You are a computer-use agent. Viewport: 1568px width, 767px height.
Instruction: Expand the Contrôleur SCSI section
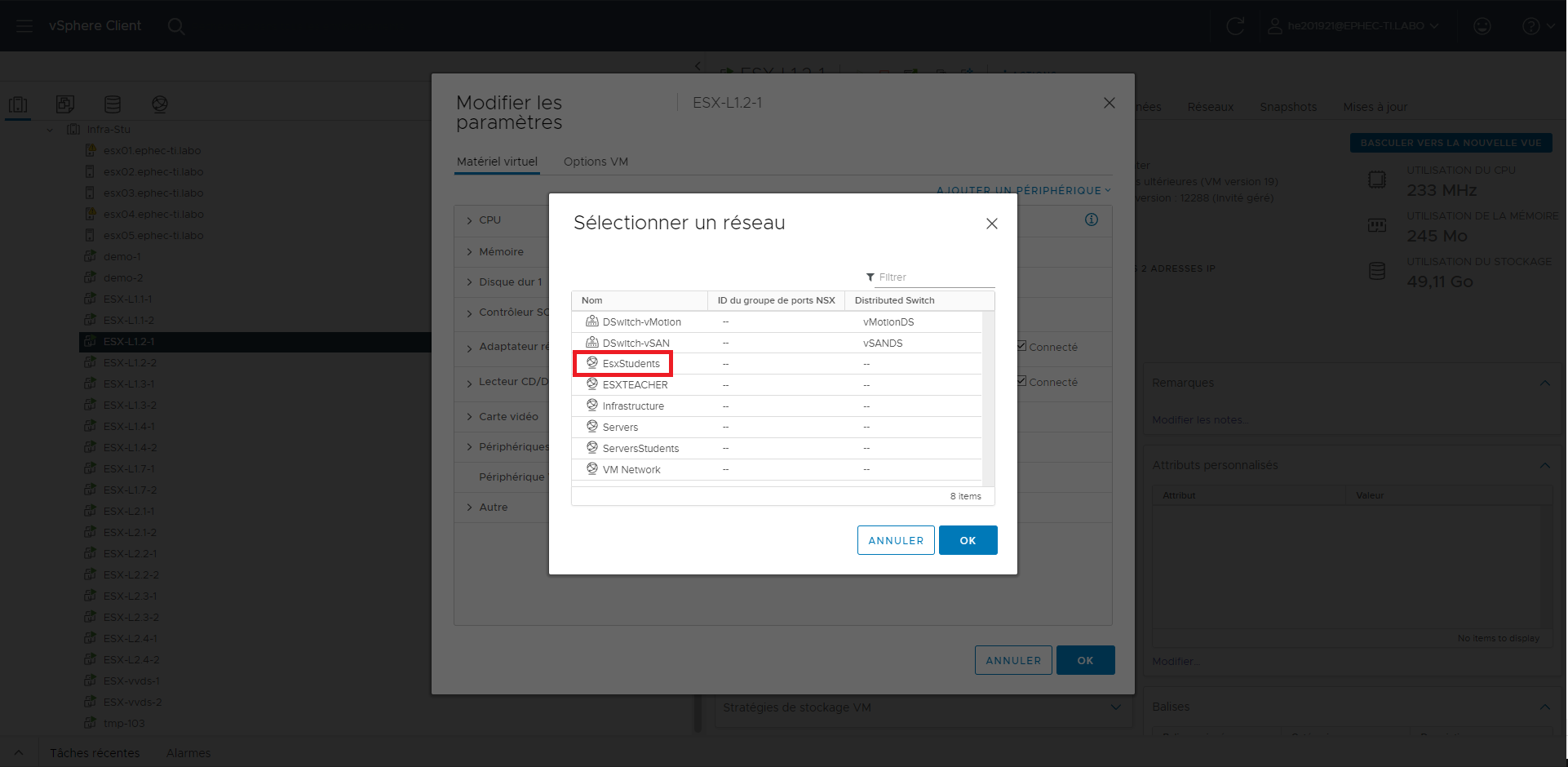(x=470, y=313)
